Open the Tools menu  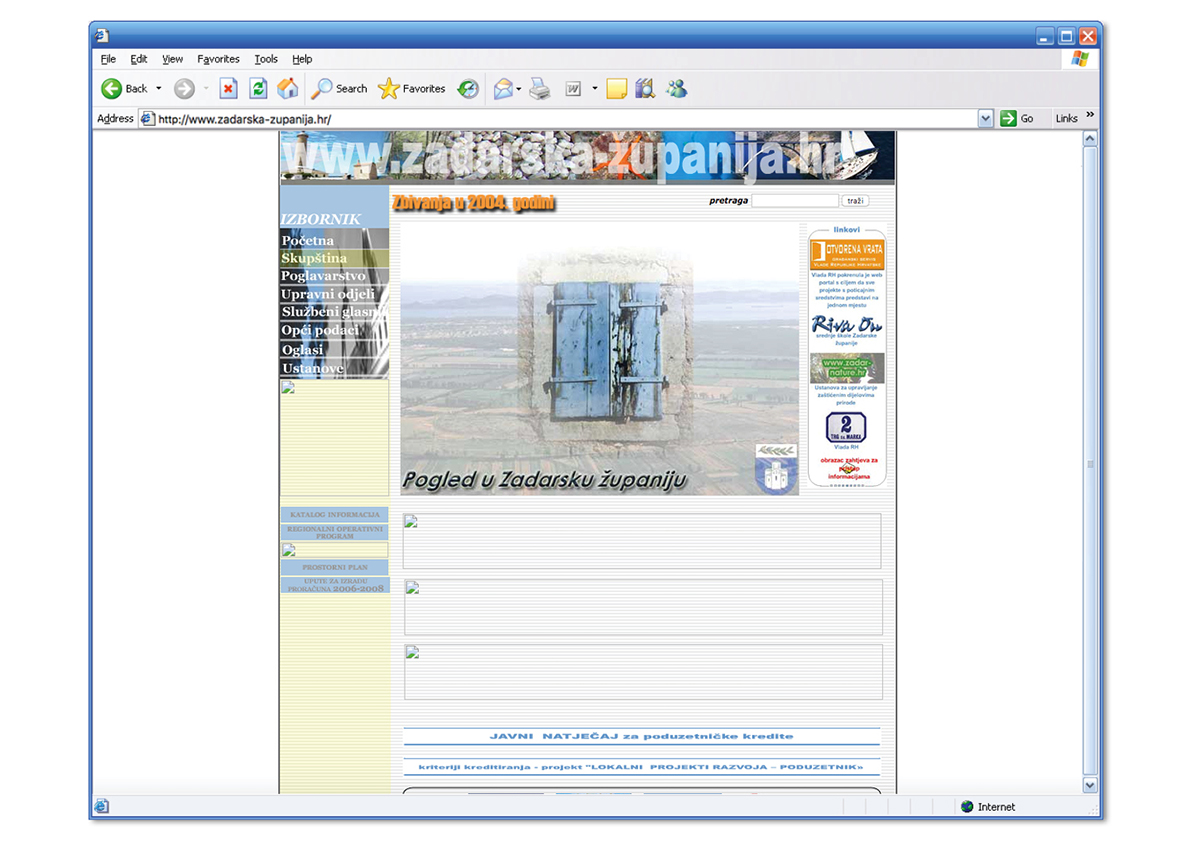coord(265,59)
